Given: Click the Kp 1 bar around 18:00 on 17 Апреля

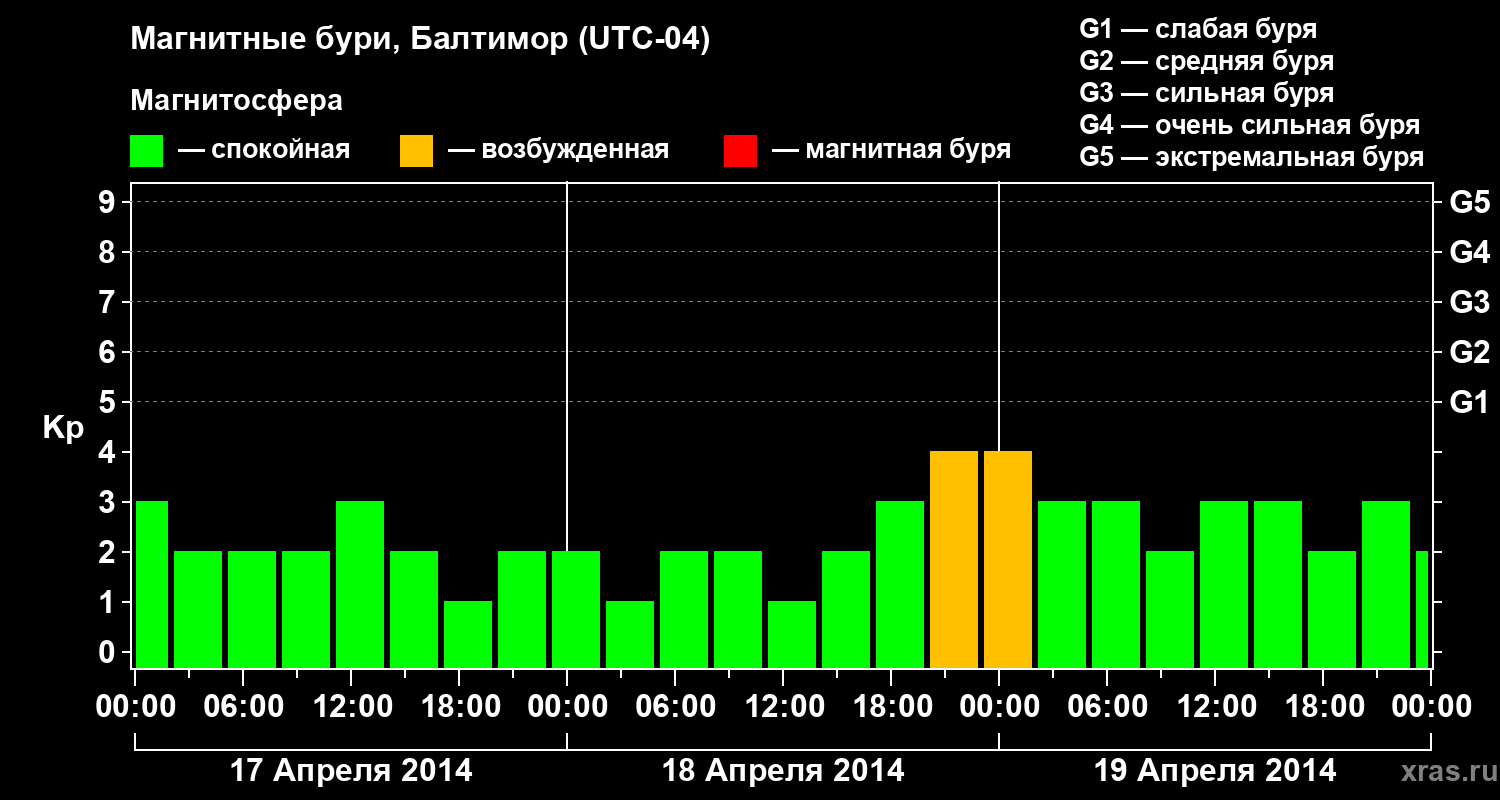Looking at the screenshot, I should click(468, 635).
